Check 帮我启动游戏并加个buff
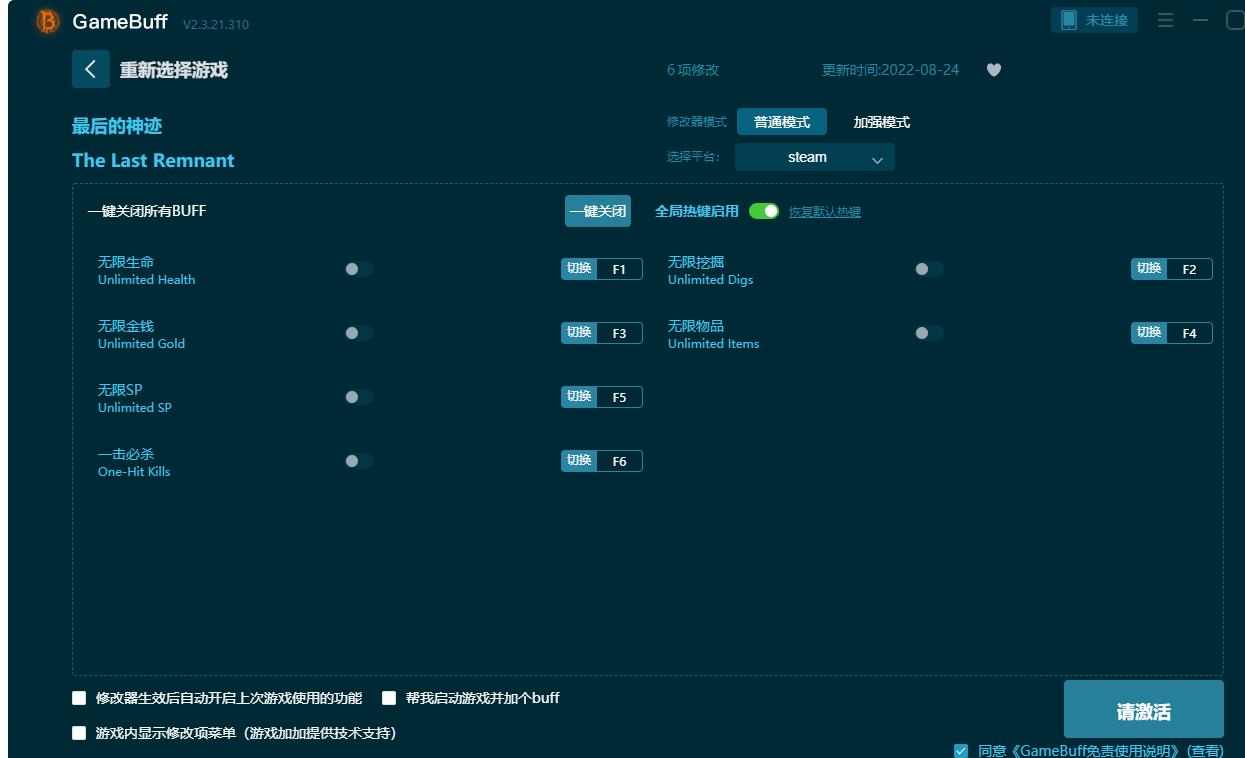 tap(390, 698)
